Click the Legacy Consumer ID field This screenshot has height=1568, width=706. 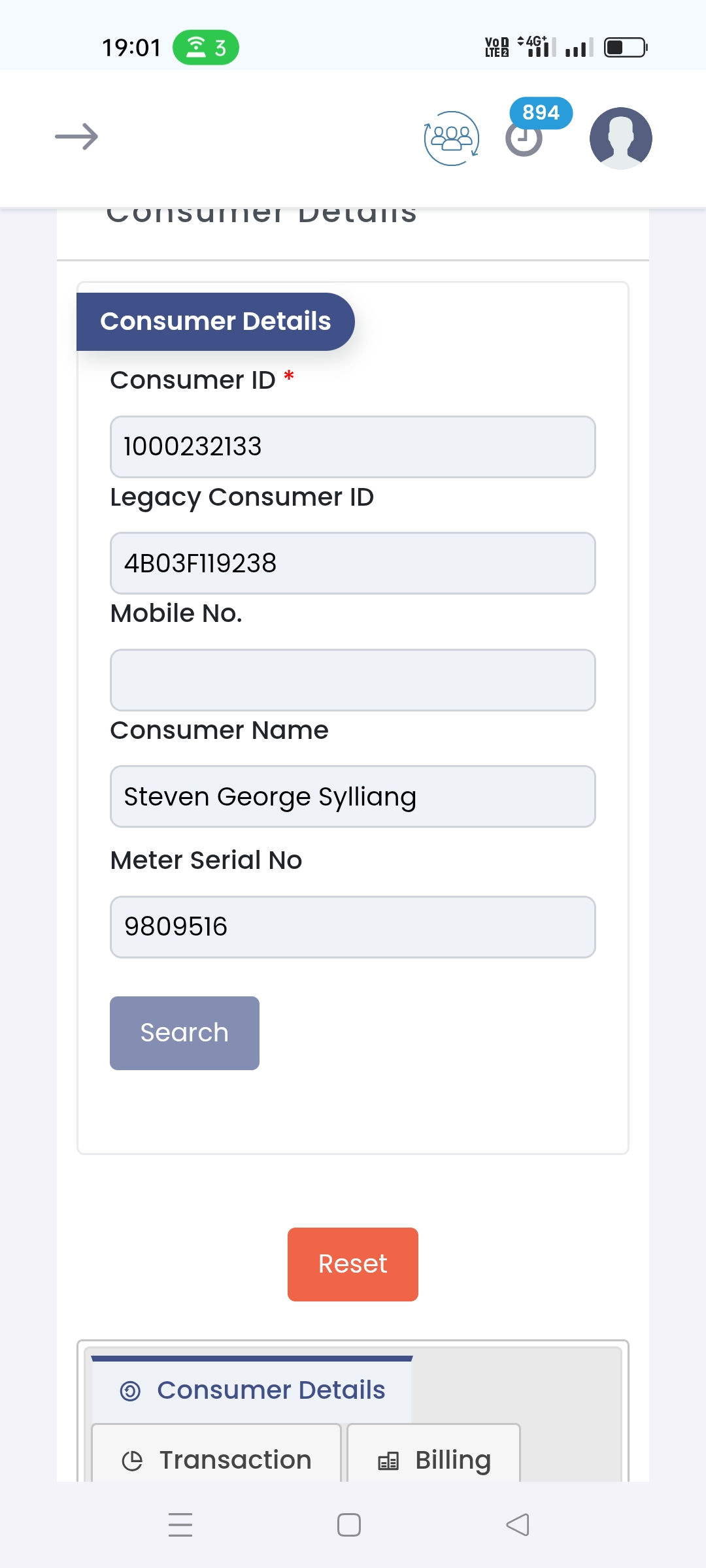pyautogui.click(x=353, y=563)
